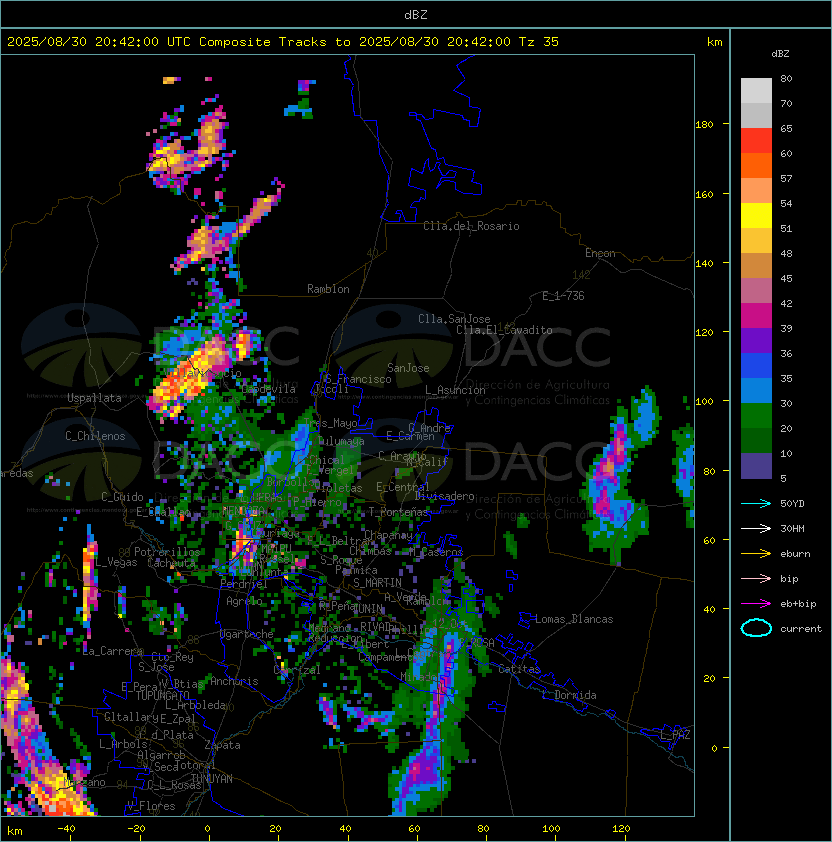Viewport: 832px width, 842px height.
Task: Click the 'SanJose' label below Clla.SanJose
Action: pos(408,368)
